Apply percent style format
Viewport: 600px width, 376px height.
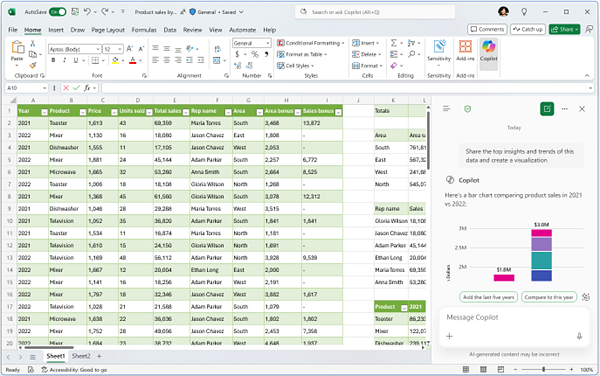click(255, 54)
